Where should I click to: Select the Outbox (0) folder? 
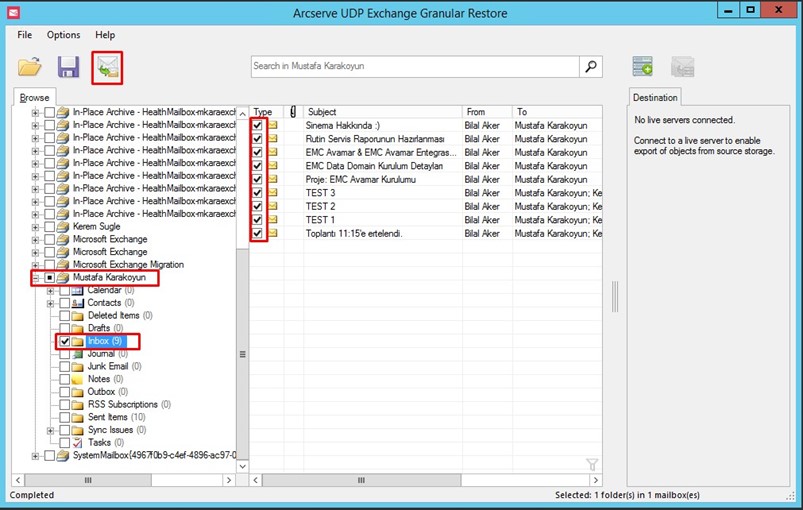click(108, 392)
